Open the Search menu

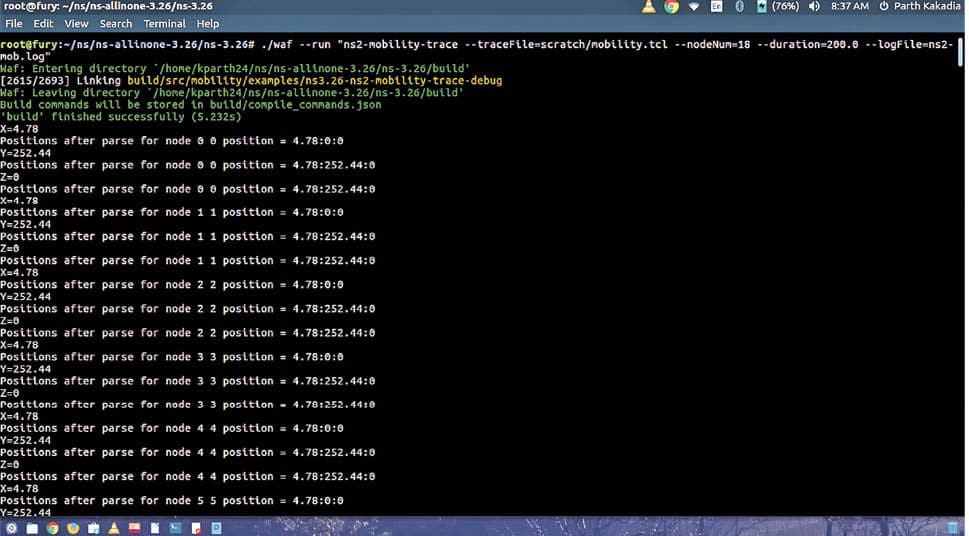tap(116, 23)
